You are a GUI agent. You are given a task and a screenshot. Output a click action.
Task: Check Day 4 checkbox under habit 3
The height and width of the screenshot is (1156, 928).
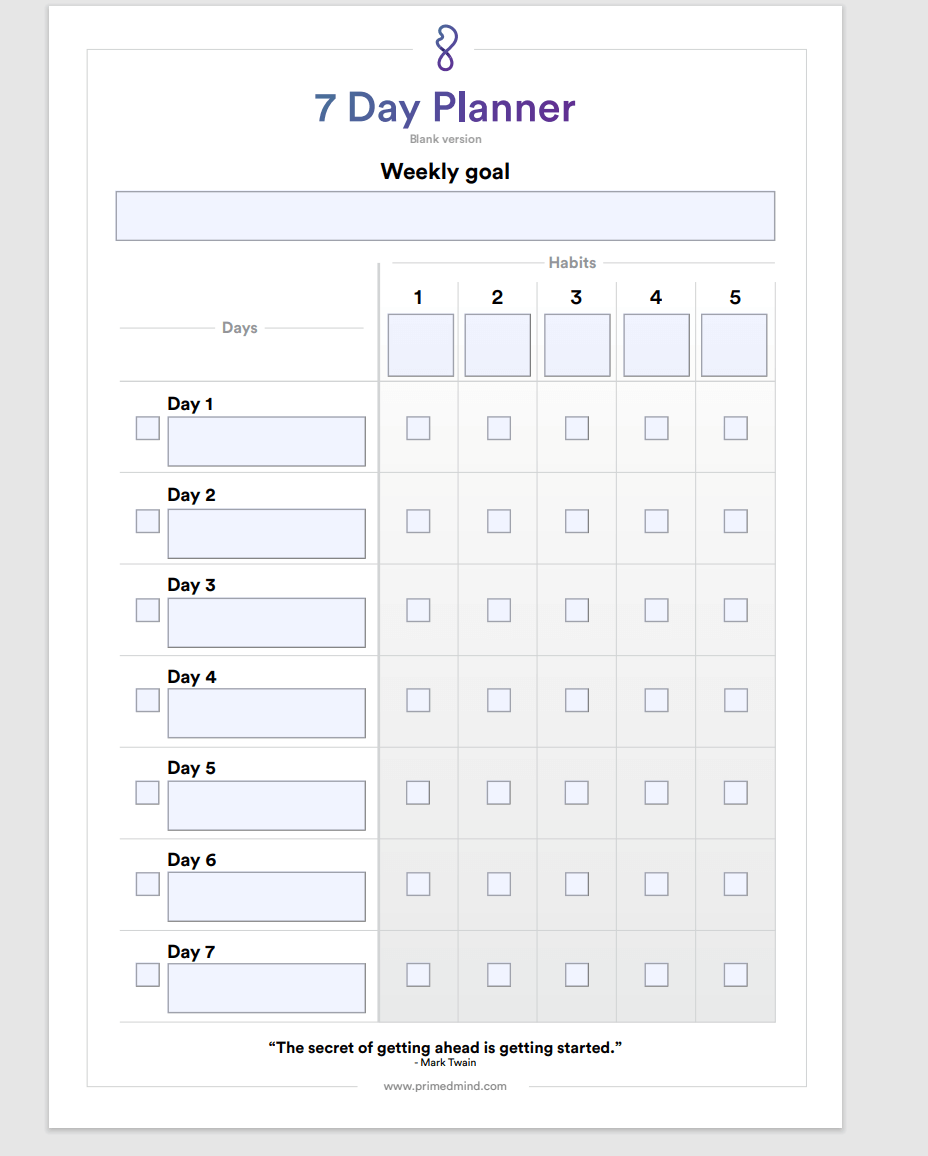(x=577, y=700)
